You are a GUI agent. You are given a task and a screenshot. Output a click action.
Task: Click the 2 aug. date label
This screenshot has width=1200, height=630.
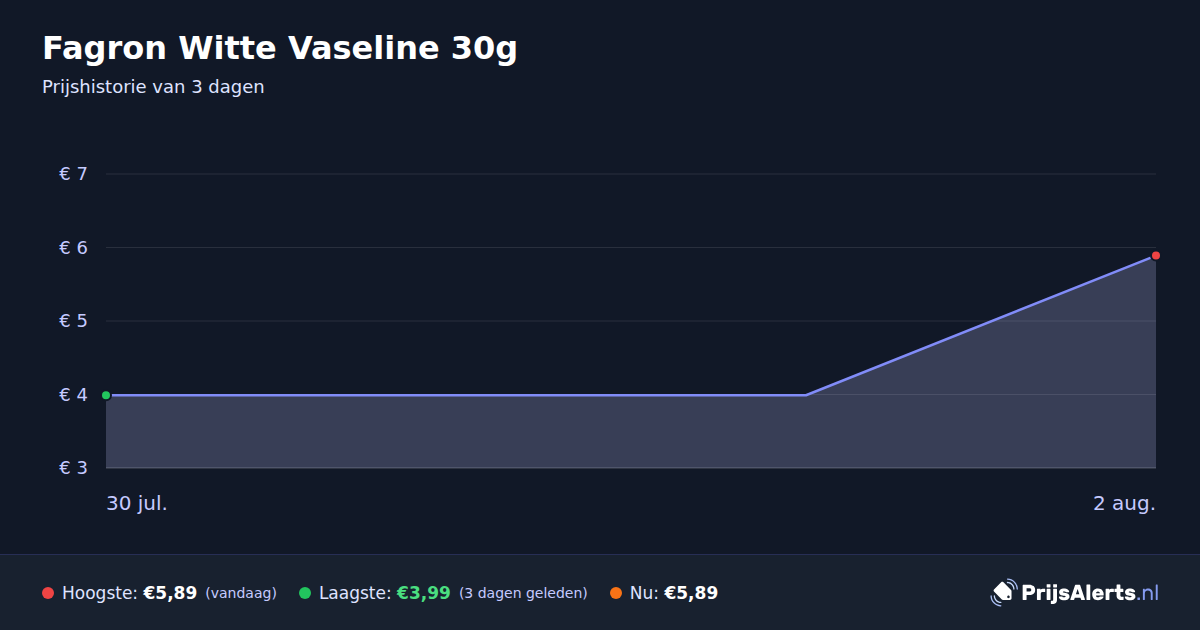click(x=1124, y=503)
